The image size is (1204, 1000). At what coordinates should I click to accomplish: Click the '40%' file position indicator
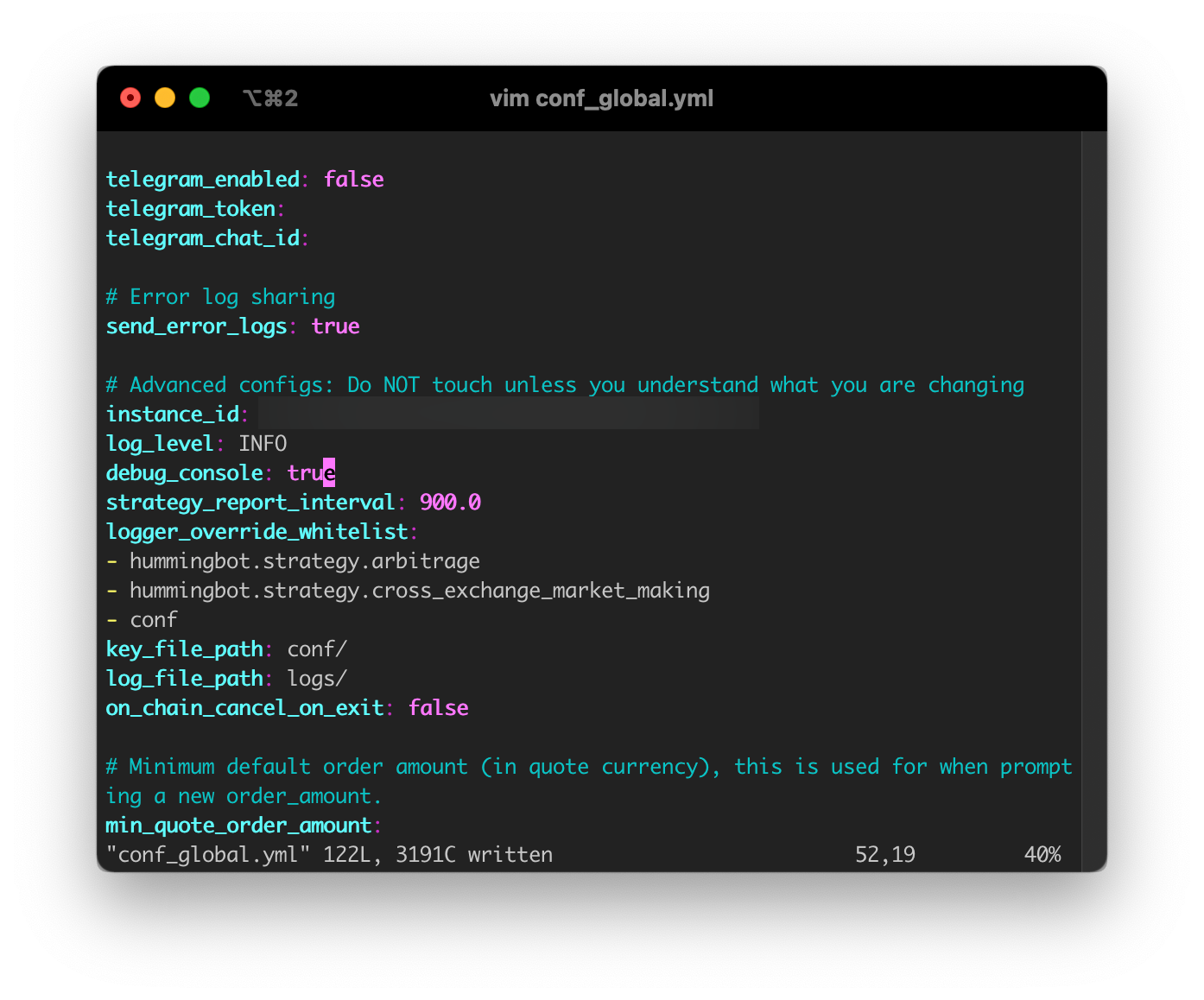click(1042, 855)
